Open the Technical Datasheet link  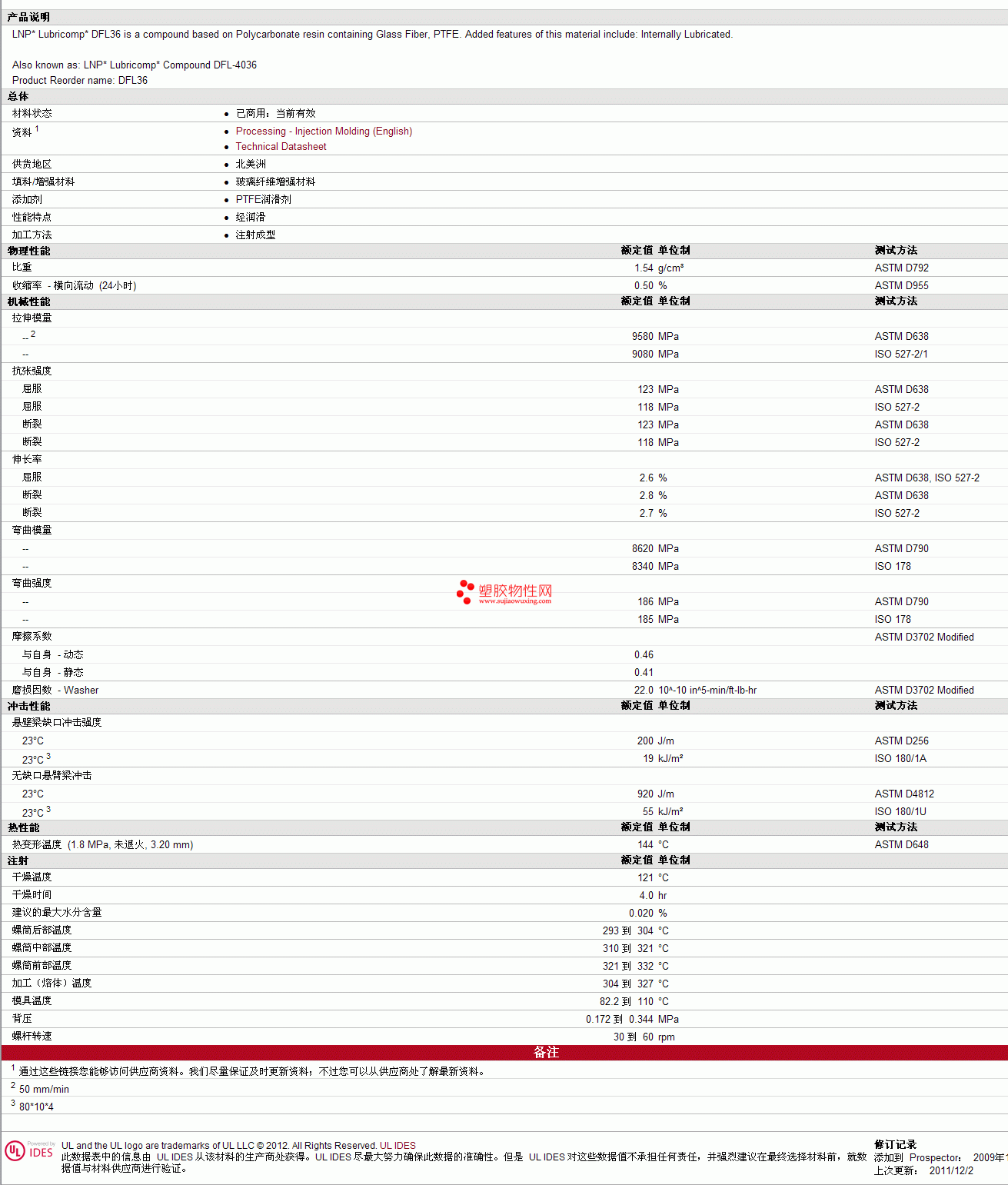coord(281,147)
